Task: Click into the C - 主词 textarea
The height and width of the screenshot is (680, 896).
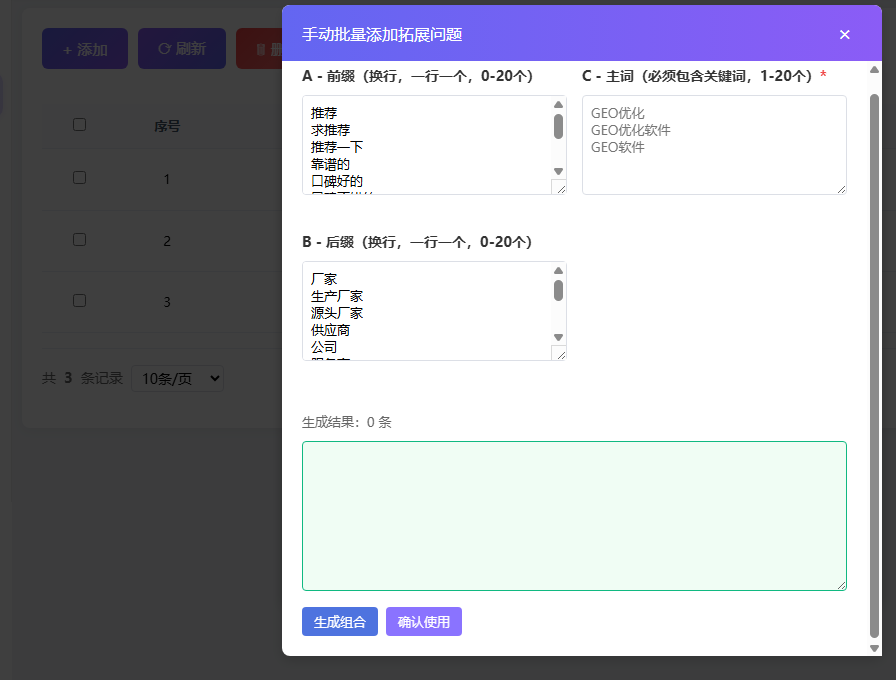Action: [x=714, y=145]
